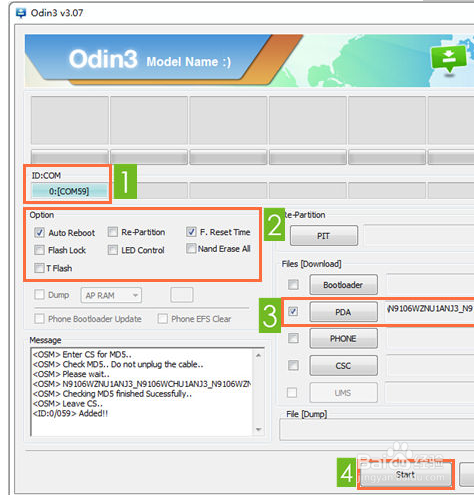Open the AP RAM dropdown
Viewport: 474px width, 495px height.
111,295
